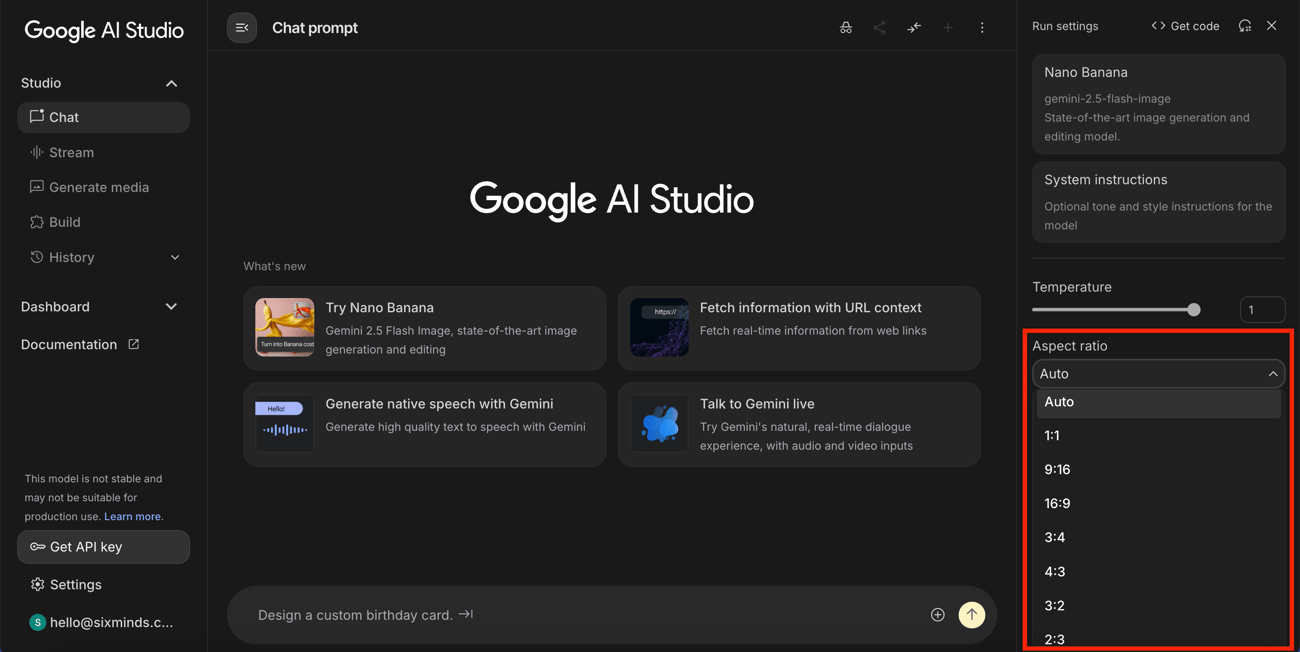Select the 16:9 aspect ratio option

coord(1057,504)
